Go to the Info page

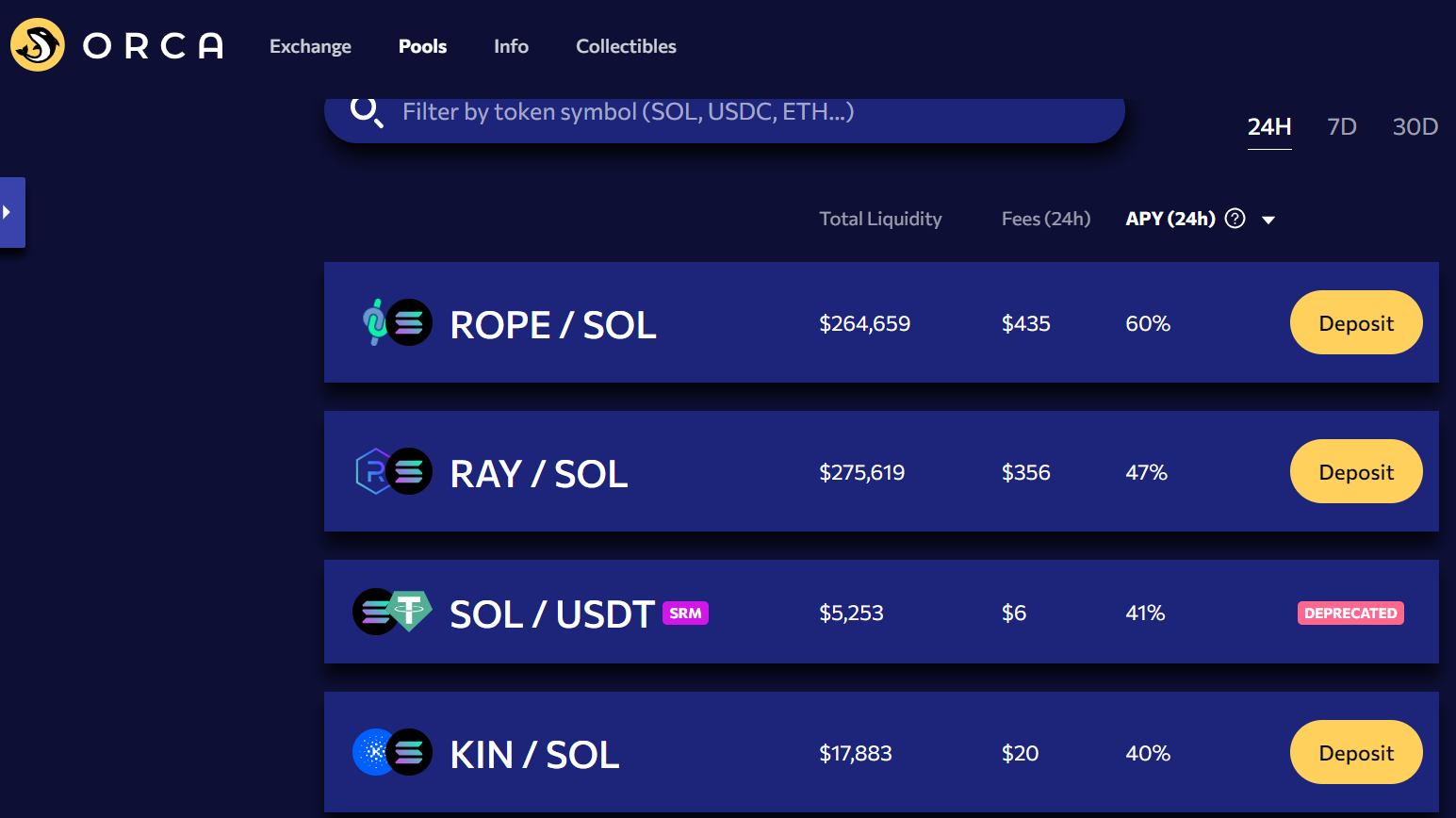coord(511,46)
